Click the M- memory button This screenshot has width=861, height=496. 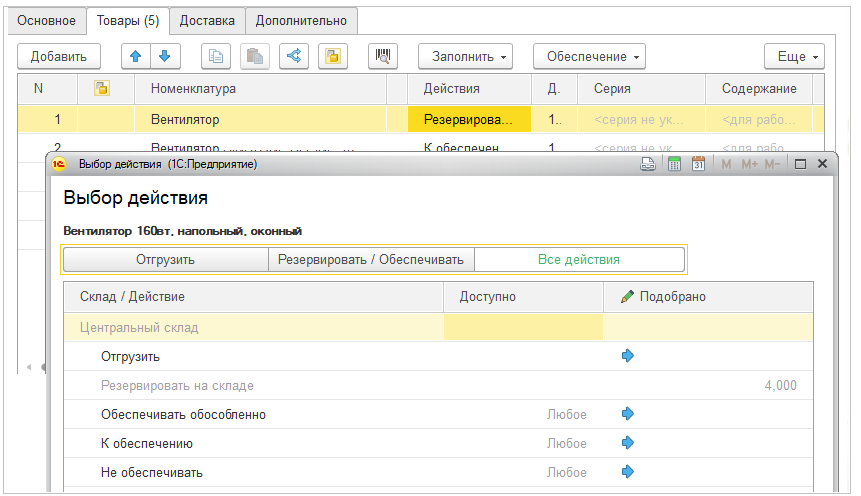tap(772, 164)
